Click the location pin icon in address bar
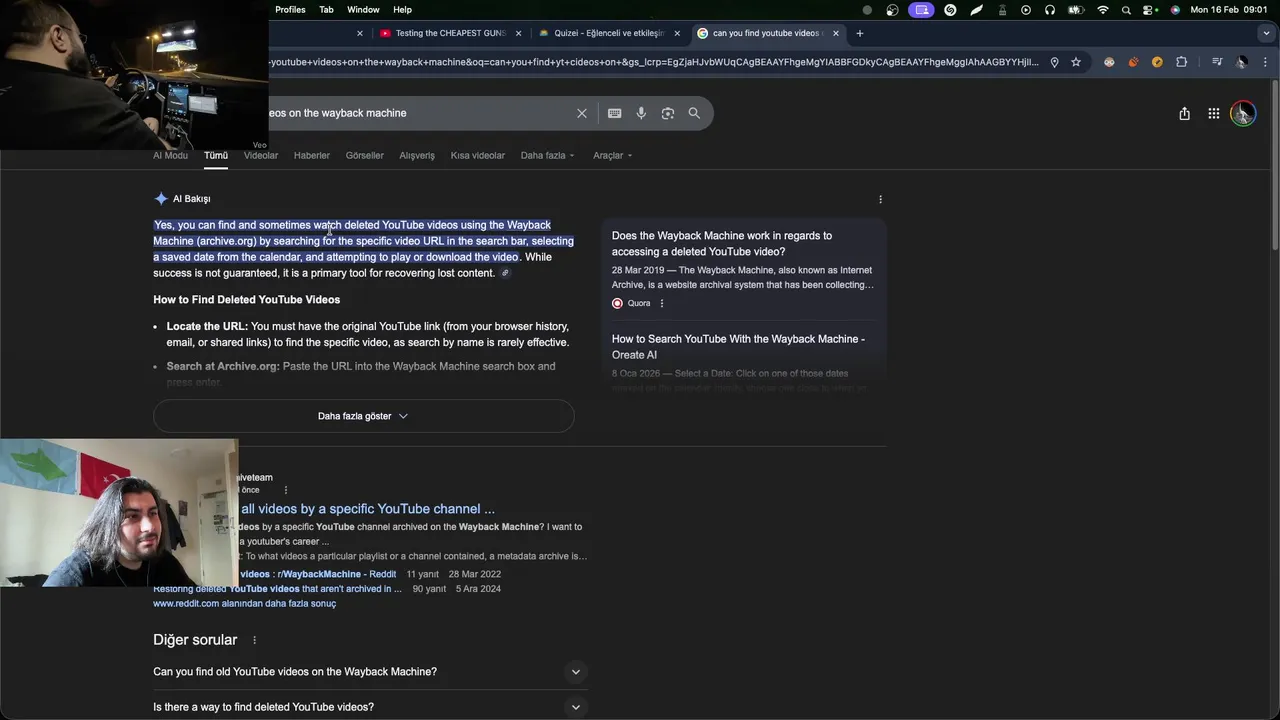Screen dimensions: 1280x720 tap(1054, 62)
